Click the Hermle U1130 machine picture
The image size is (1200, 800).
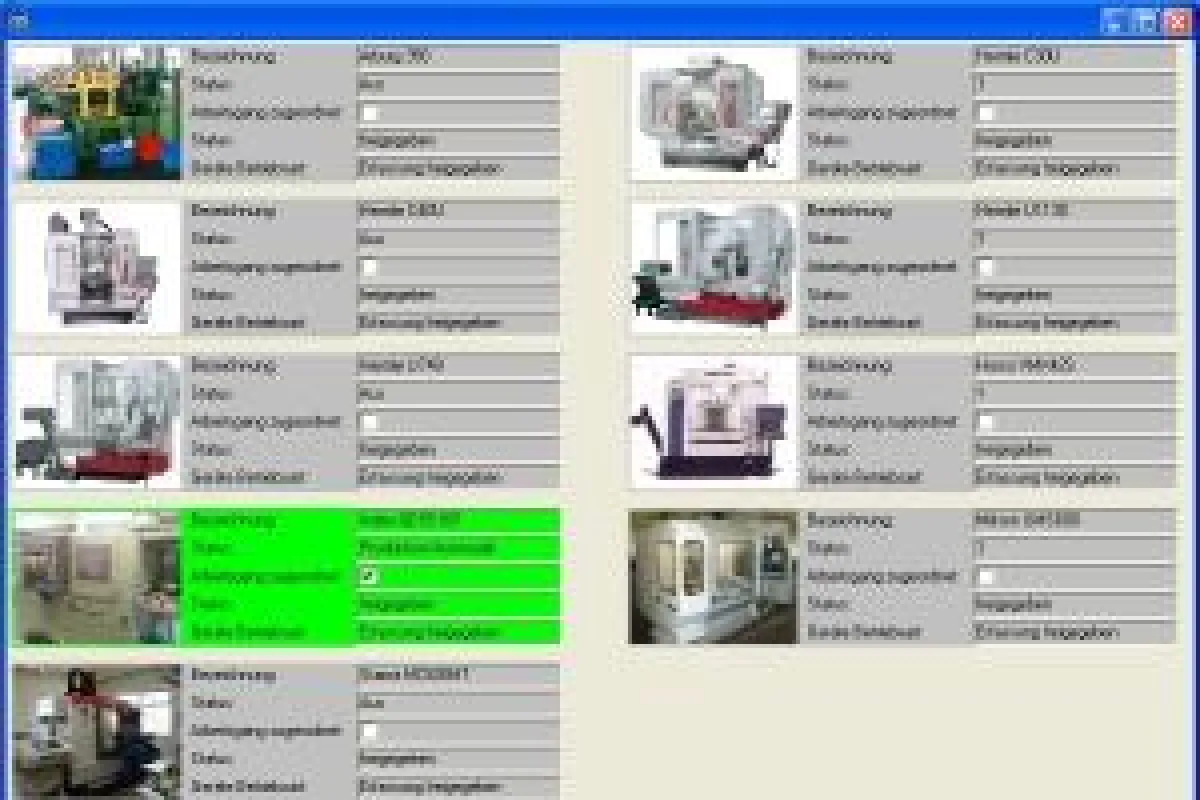tap(713, 267)
